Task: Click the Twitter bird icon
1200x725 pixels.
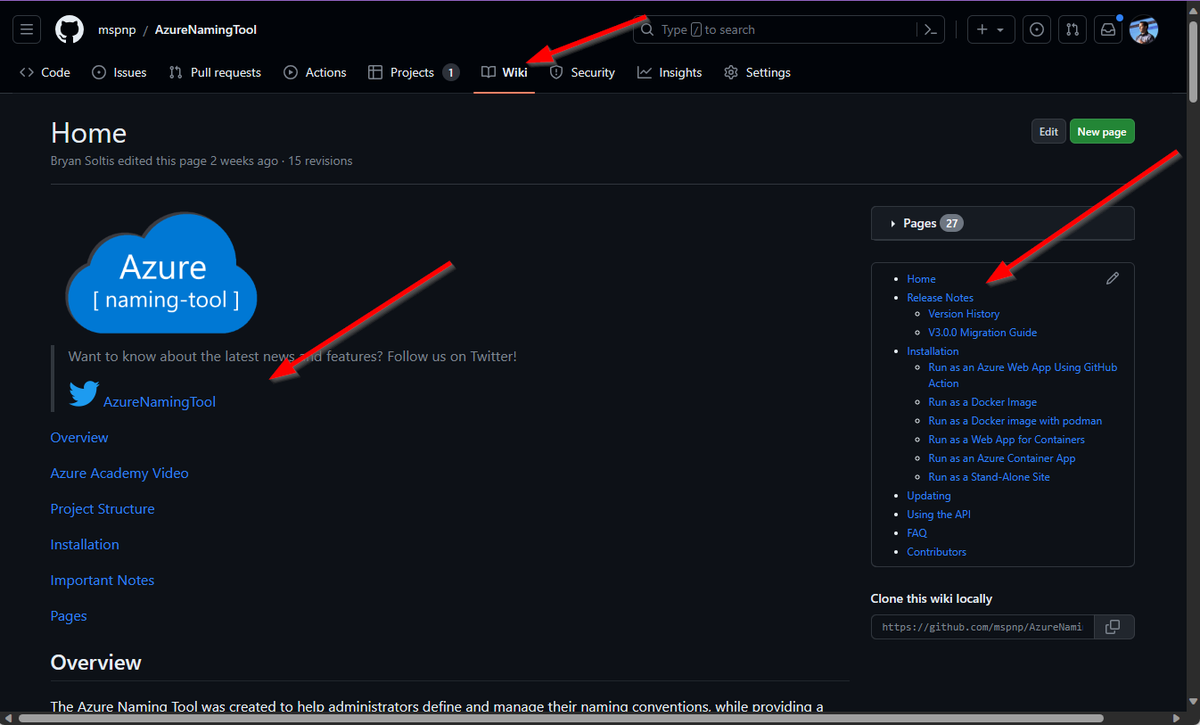Action: [84, 393]
